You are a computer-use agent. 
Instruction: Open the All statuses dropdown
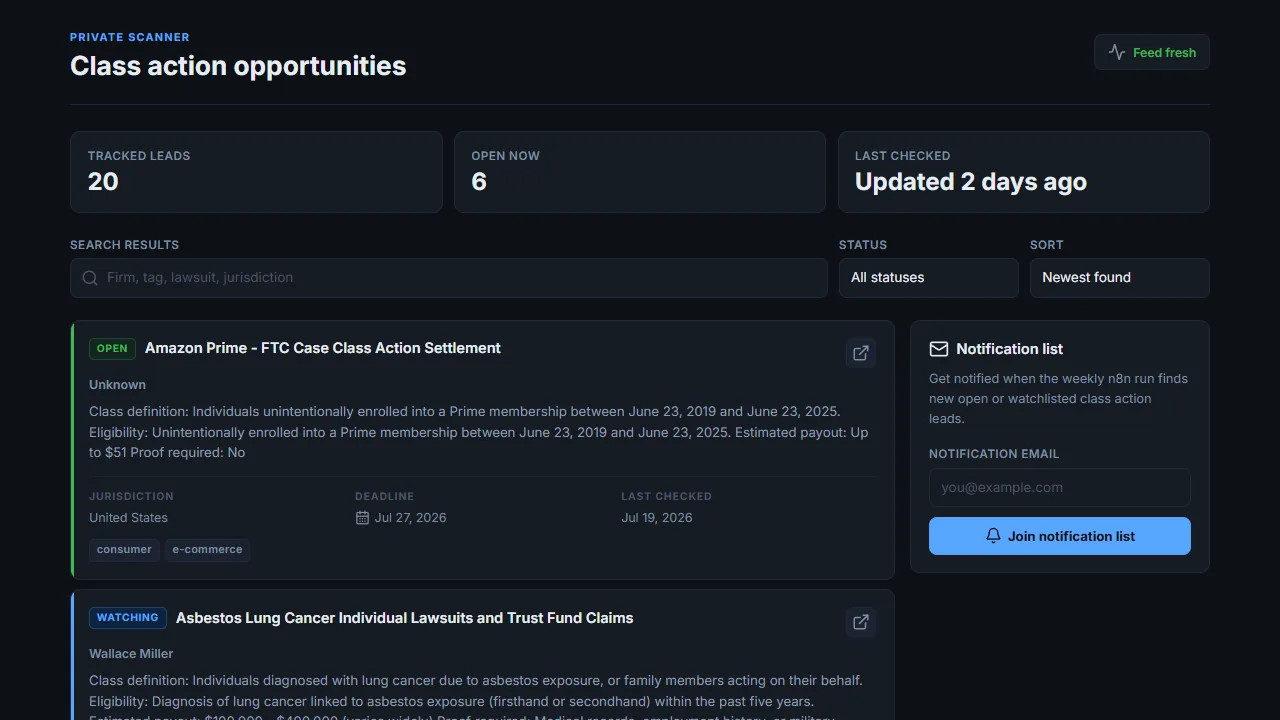928,278
